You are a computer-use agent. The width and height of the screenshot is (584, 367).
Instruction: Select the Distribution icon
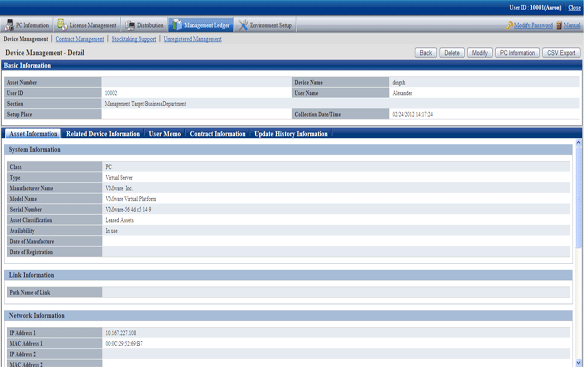coord(130,25)
